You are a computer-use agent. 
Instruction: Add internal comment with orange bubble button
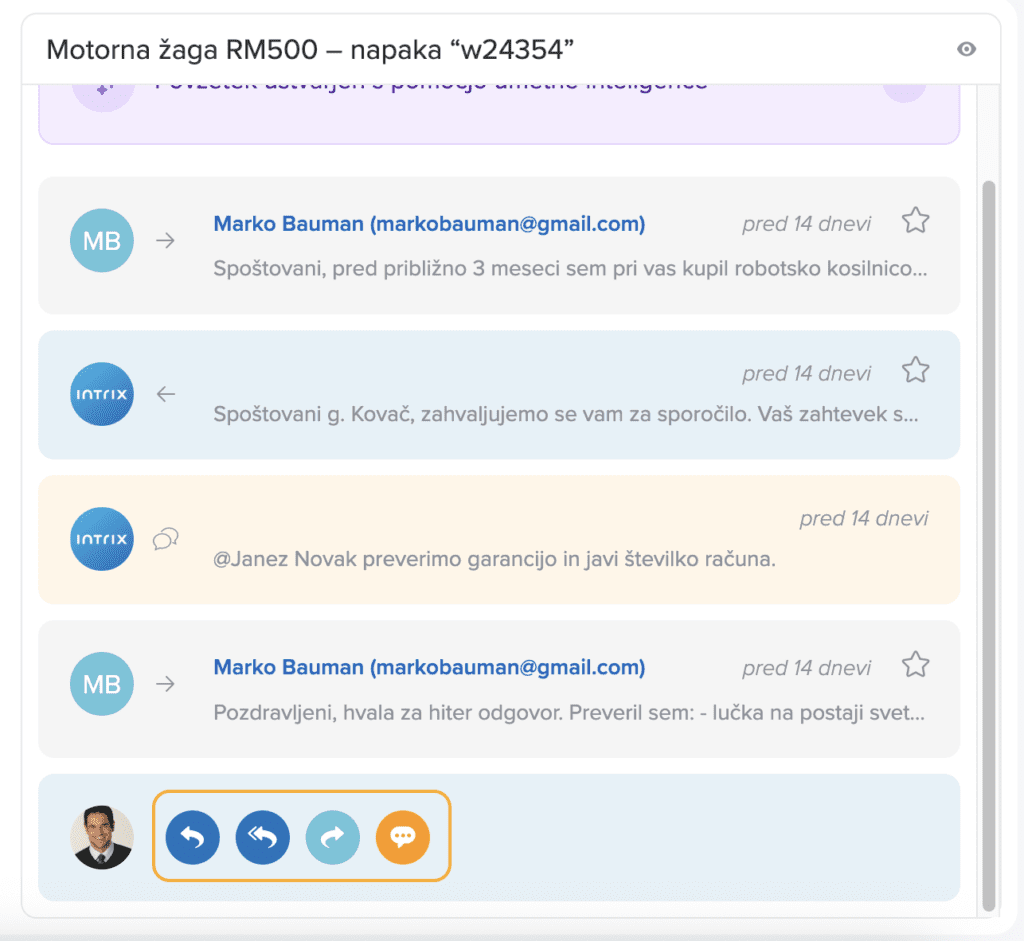coord(402,837)
